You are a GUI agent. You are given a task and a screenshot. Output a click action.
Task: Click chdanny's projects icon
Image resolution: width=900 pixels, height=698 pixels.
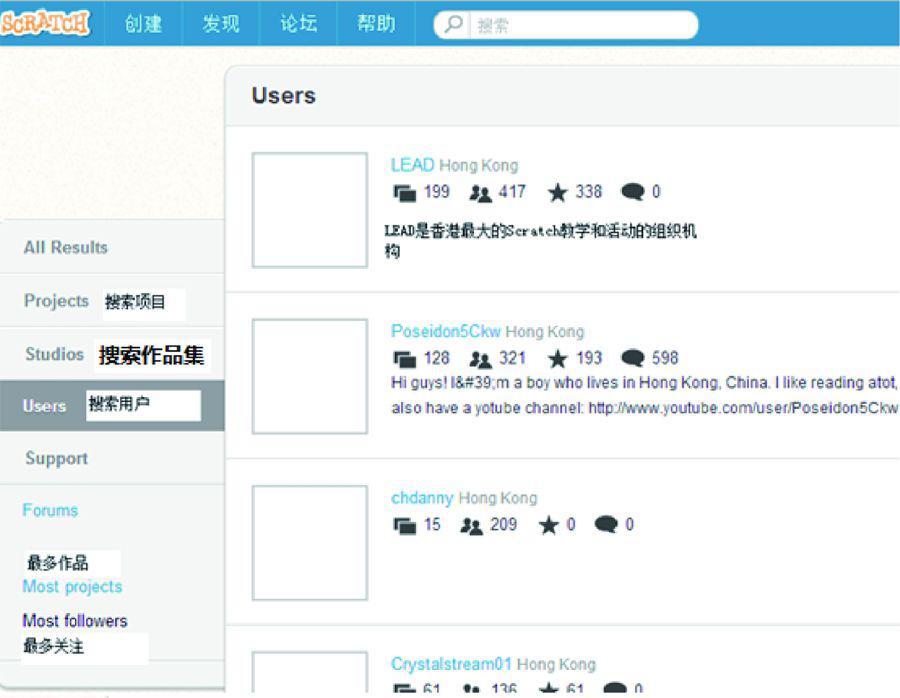click(x=405, y=525)
